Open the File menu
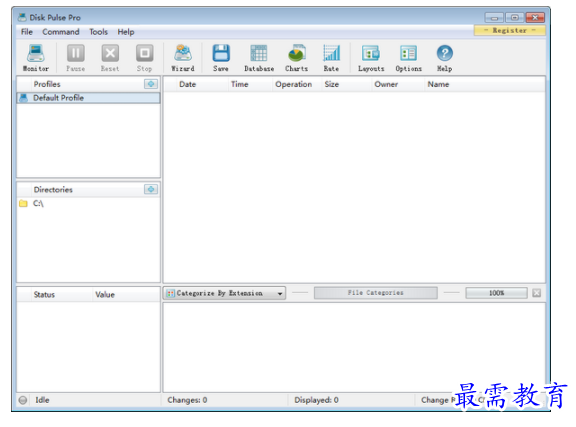This screenshot has width=576, height=427. pyautogui.click(x=26, y=32)
